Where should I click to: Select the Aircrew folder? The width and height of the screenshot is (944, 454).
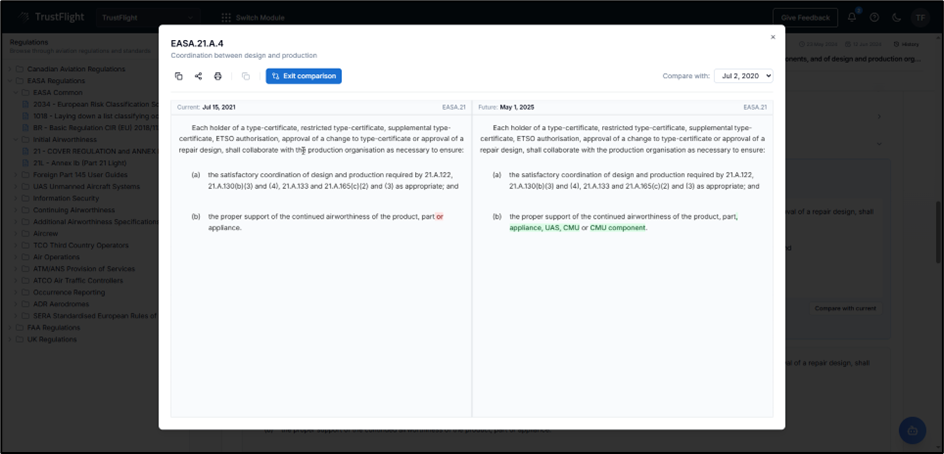pyautogui.click(x=46, y=234)
